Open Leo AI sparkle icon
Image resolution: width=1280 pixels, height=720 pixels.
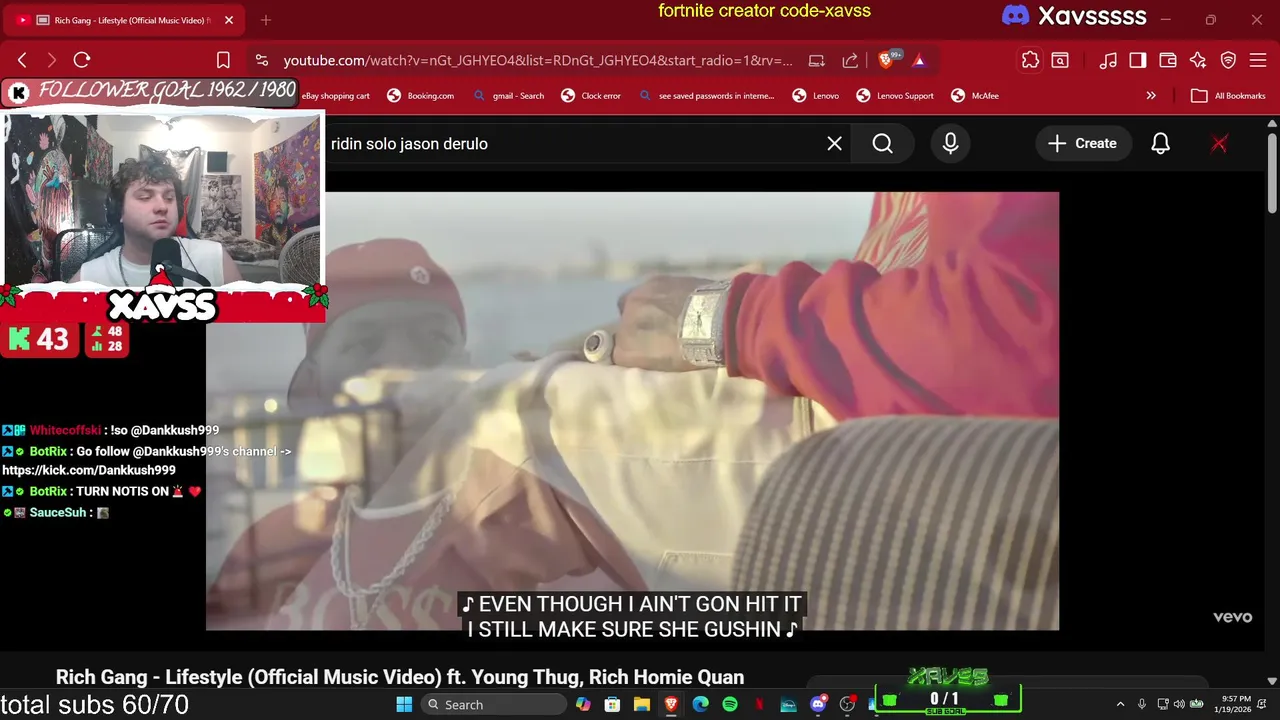pyautogui.click(x=1198, y=60)
